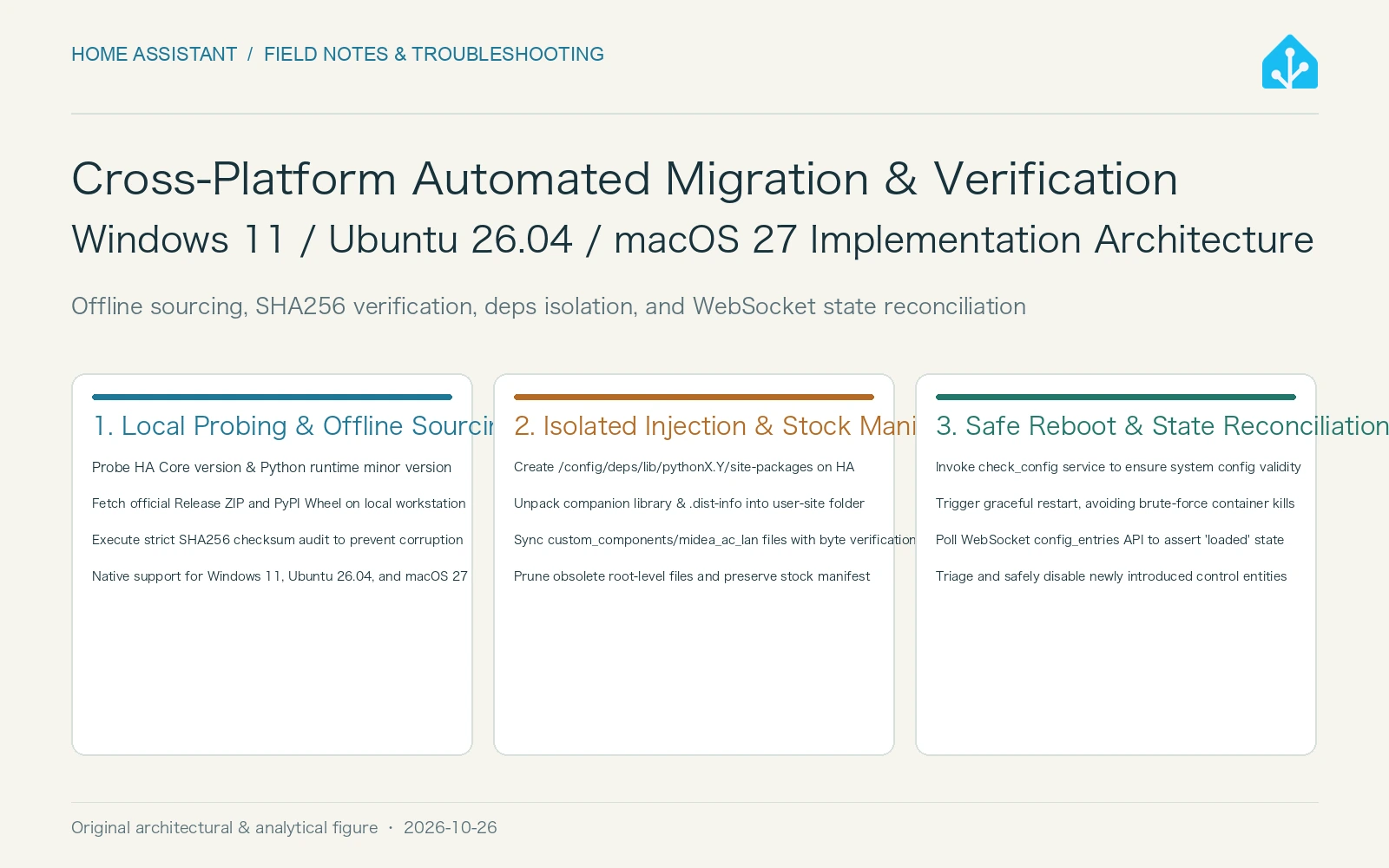Click the footer Original architectural & analytical figure text

(x=225, y=827)
